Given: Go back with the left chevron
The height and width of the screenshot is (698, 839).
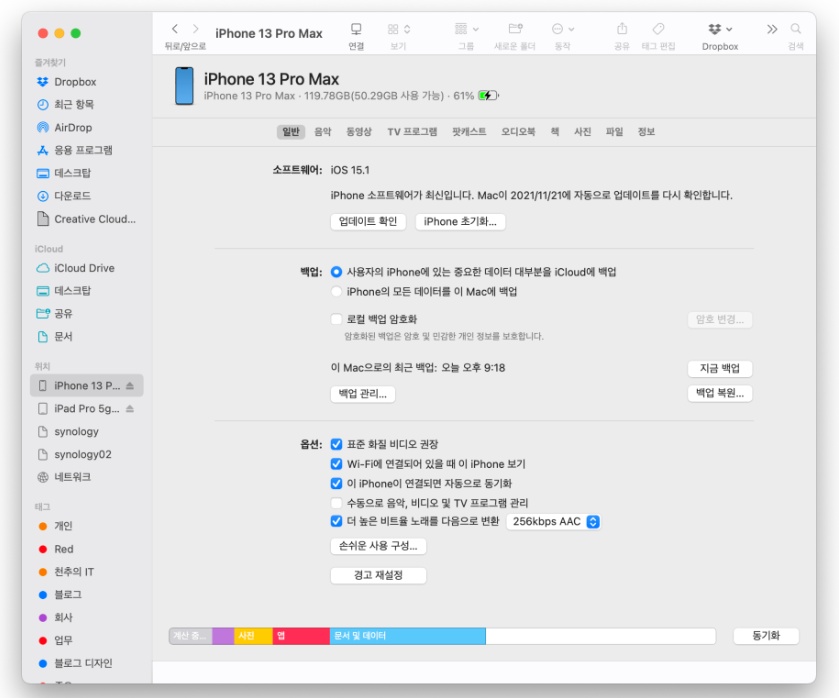Looking at the screenshot, I should (x=174, y=29).
